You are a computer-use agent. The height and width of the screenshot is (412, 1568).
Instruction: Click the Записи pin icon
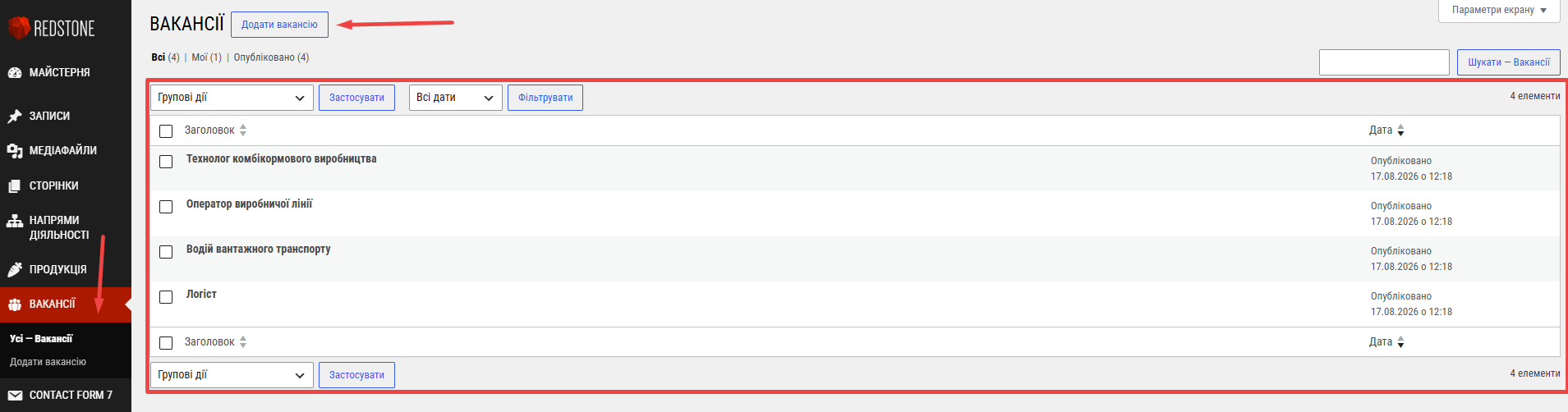15,116
